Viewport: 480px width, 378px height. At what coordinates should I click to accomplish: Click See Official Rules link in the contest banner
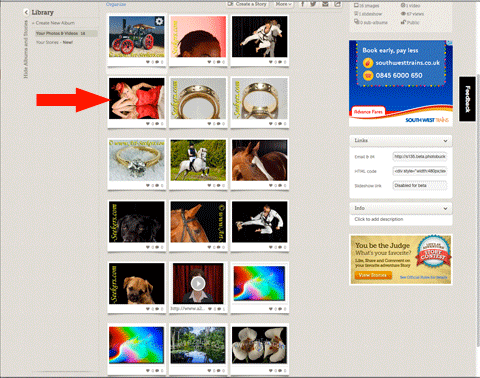tap(423, 277)
